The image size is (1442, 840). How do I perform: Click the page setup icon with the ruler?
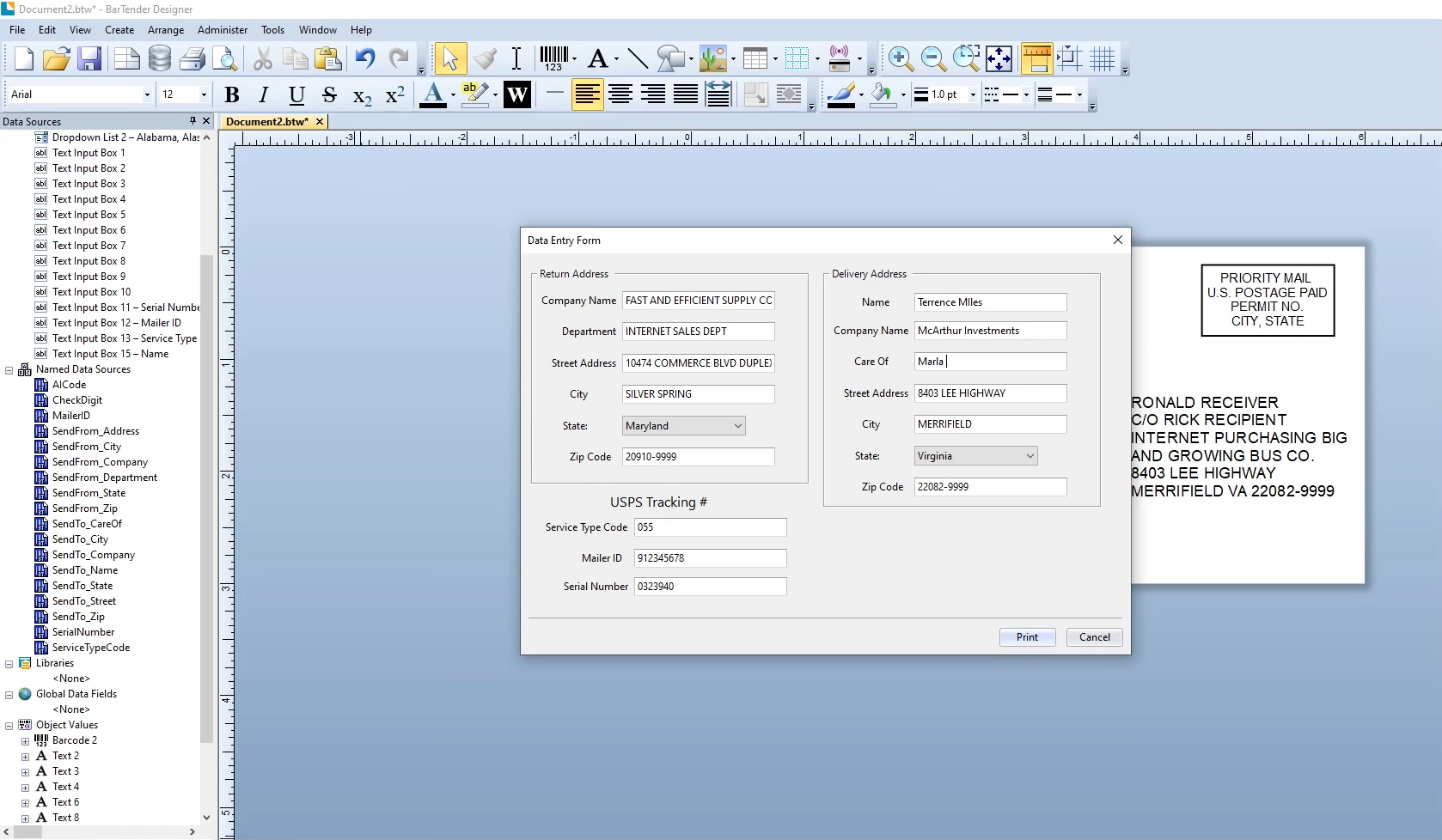coord(1036,58)
